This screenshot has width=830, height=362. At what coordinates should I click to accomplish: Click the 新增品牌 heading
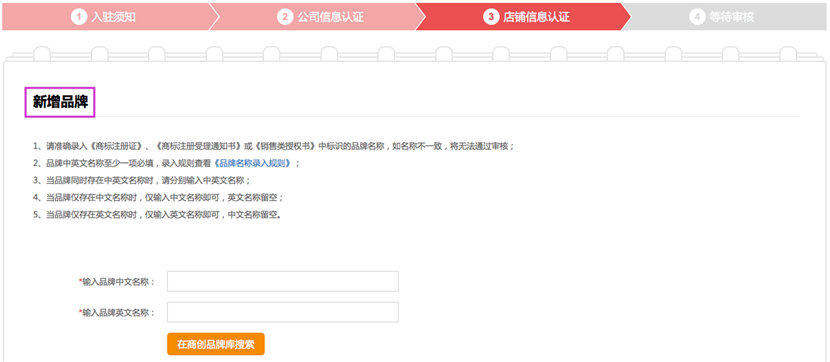point(60,102)
